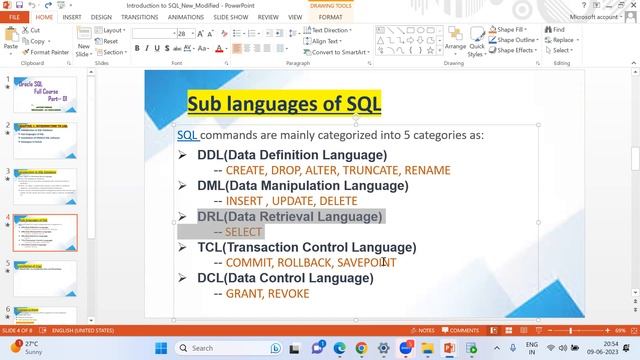Switch to Slide Sorter view in status bar

[x=509, y=330]
